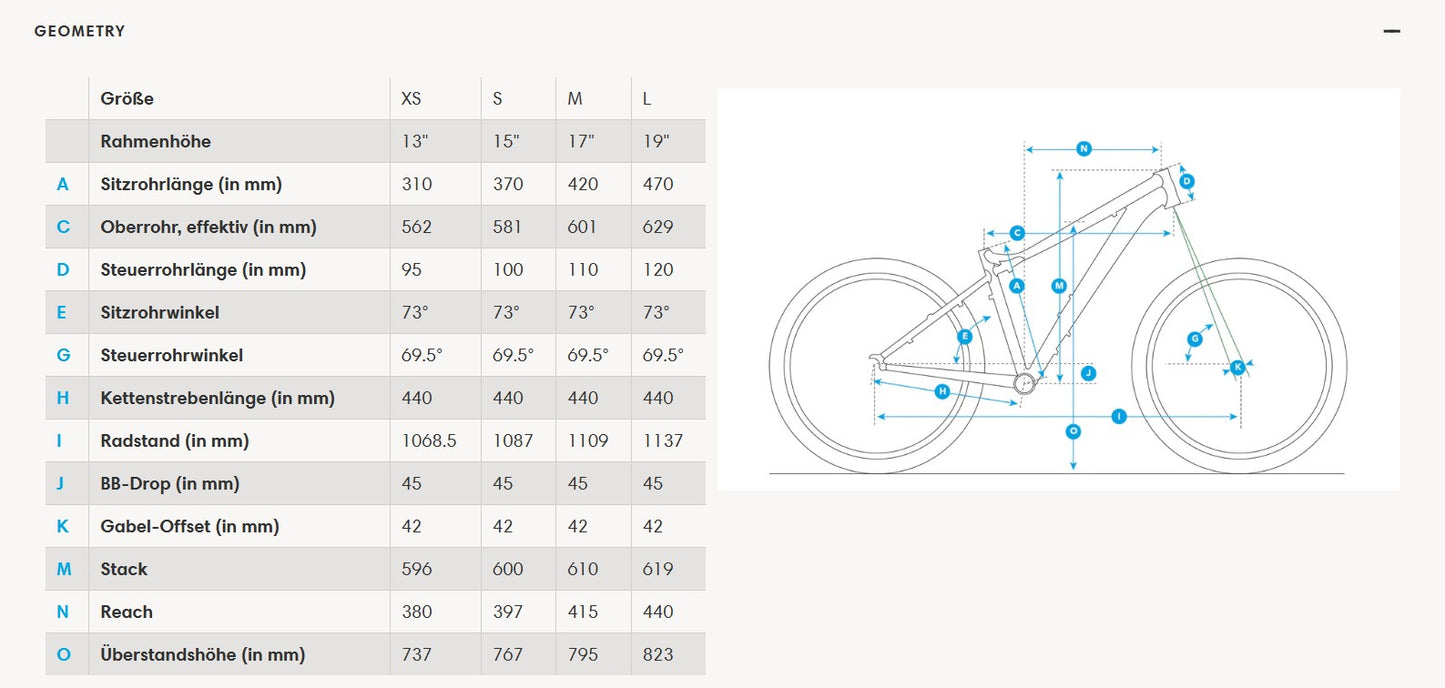
Task: Click marker G near front wheel
Action: coord(1194,339)
